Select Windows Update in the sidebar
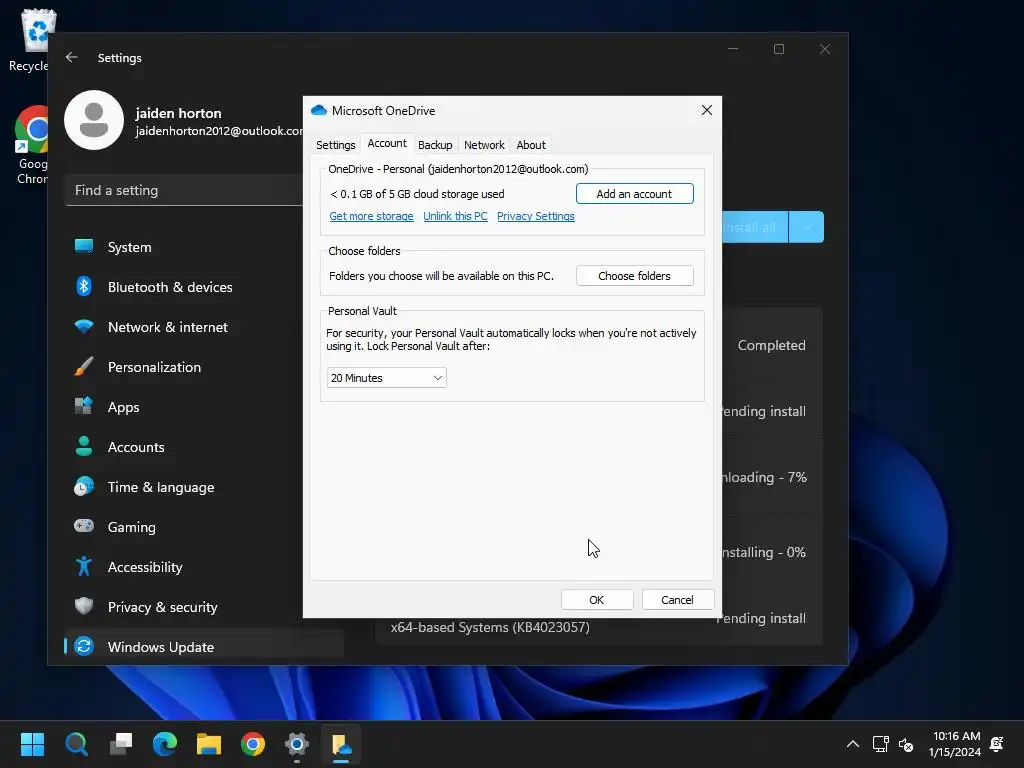The width and height of the screenshot is (1024, 768). (204, 647)
